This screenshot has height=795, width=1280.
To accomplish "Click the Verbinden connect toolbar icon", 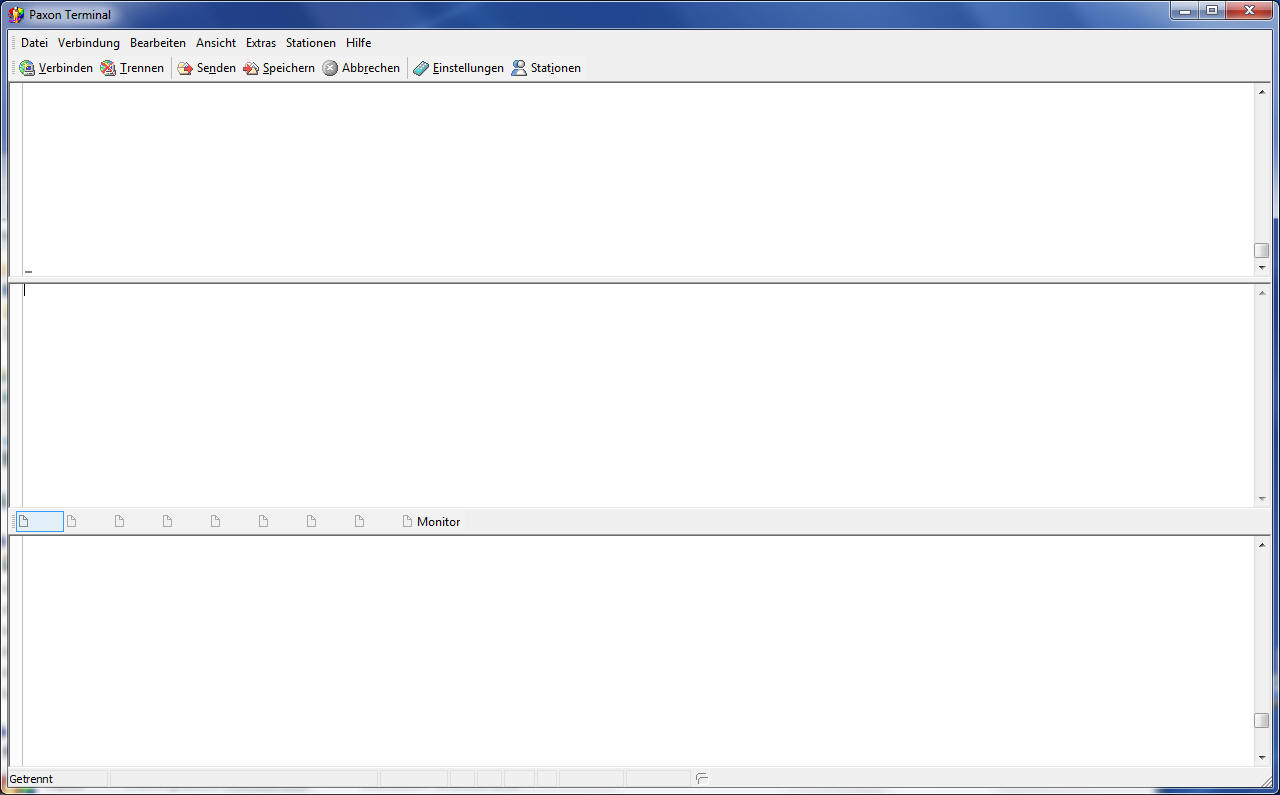I will 27,68.
